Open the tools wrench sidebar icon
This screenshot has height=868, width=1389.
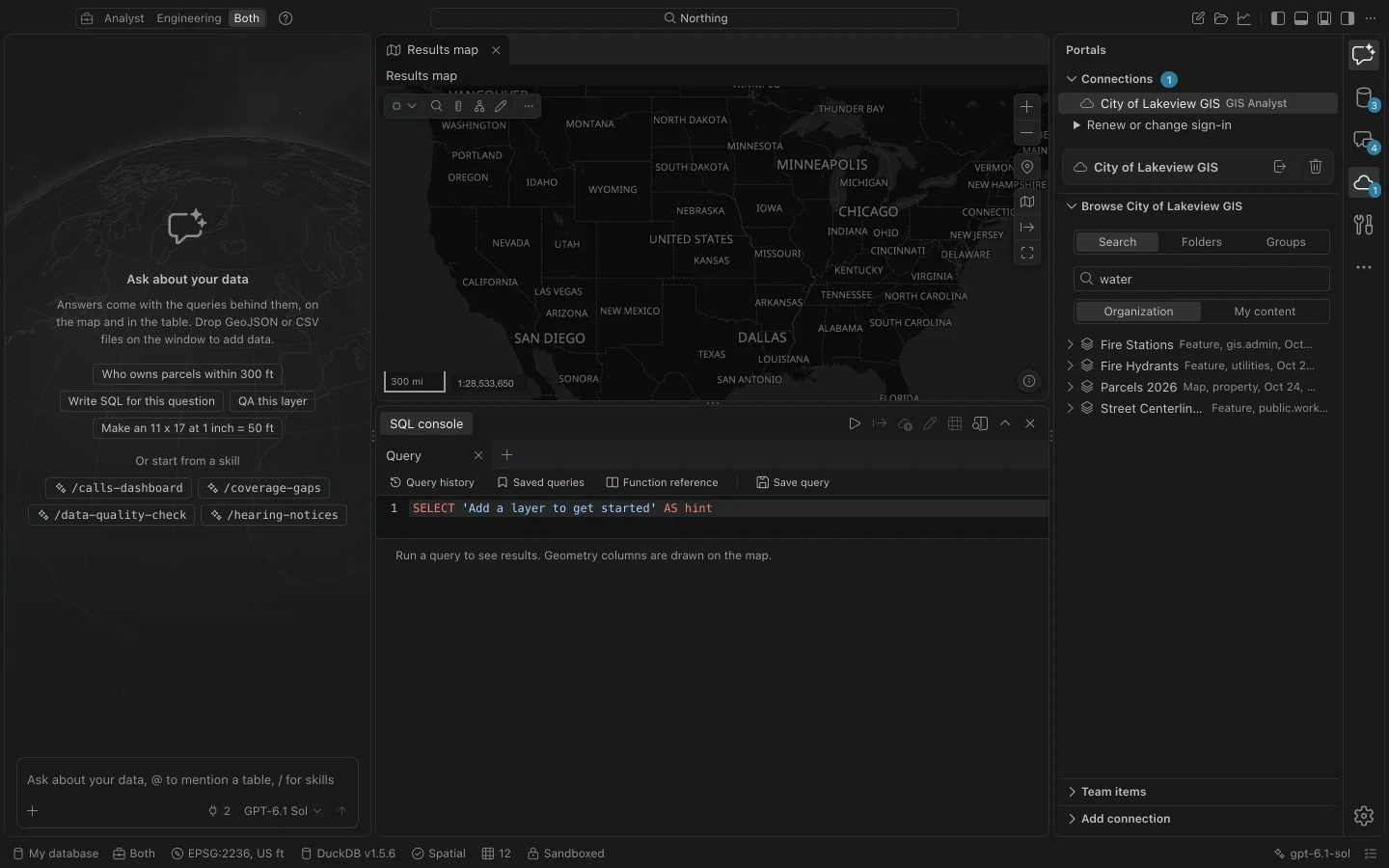click(x=1364, y=225)
